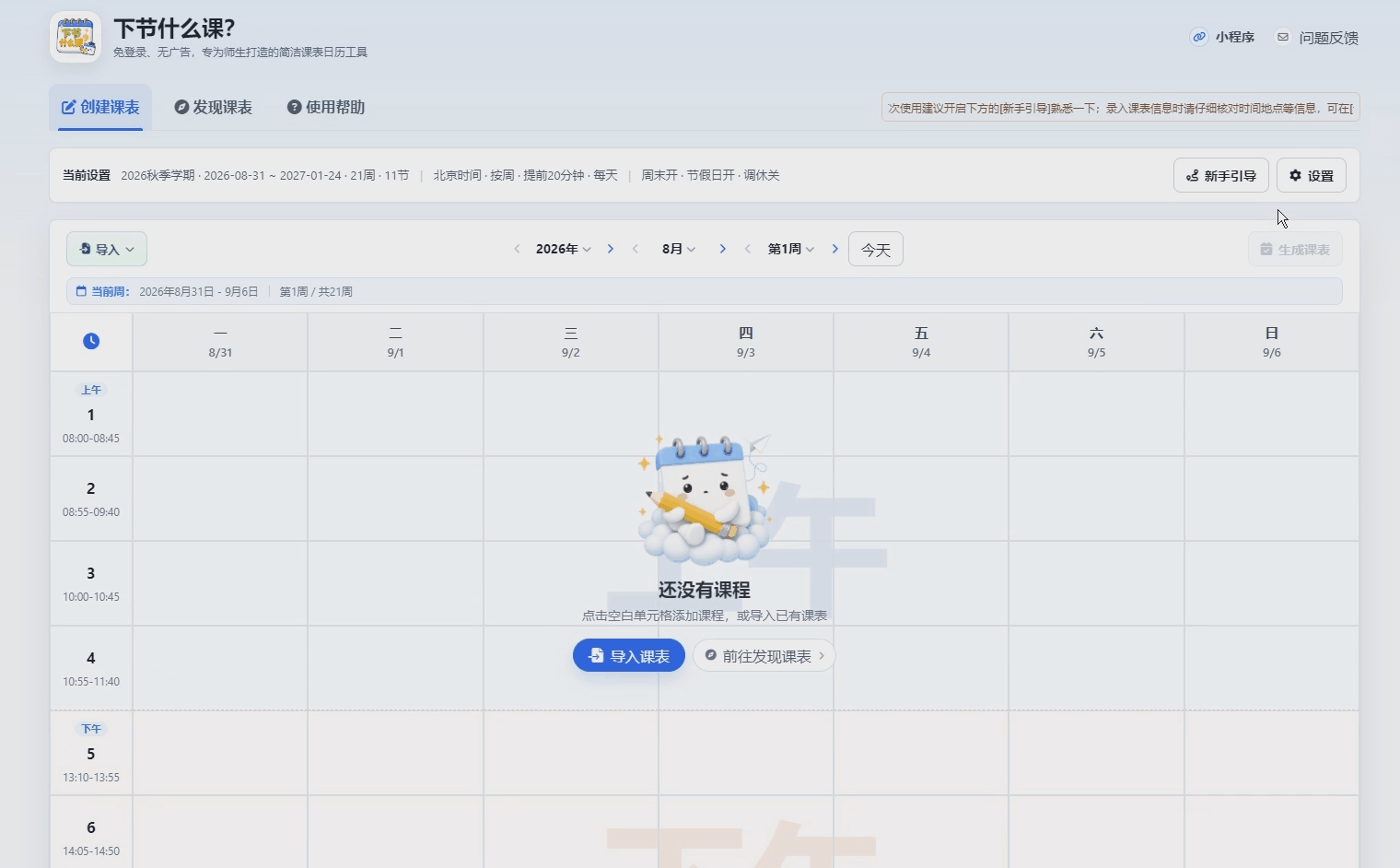Click period 2 time 08:55-09:40
The image size is (1400, 868).
91,512
